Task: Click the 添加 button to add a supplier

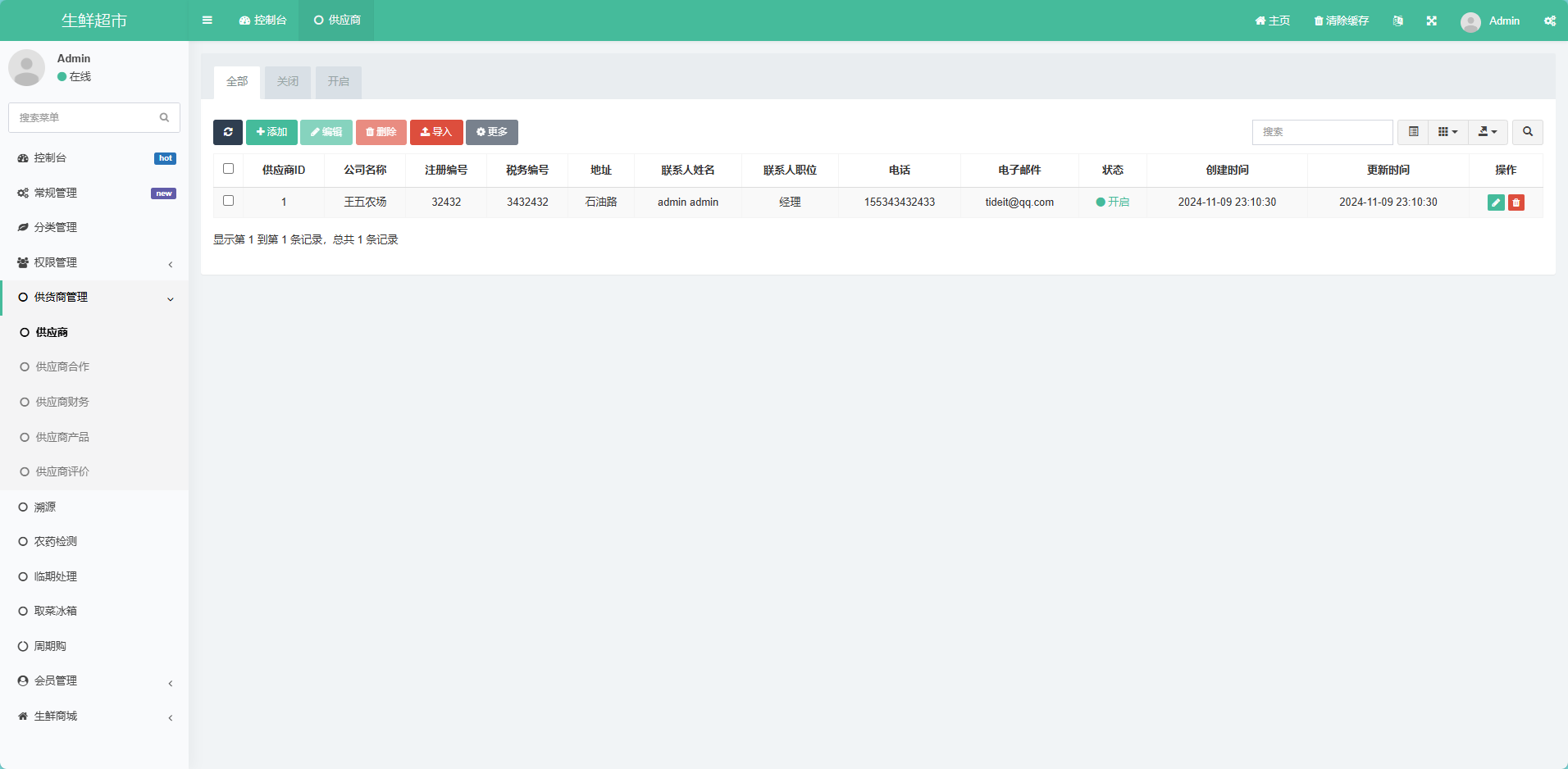Action: coord(271,132)
